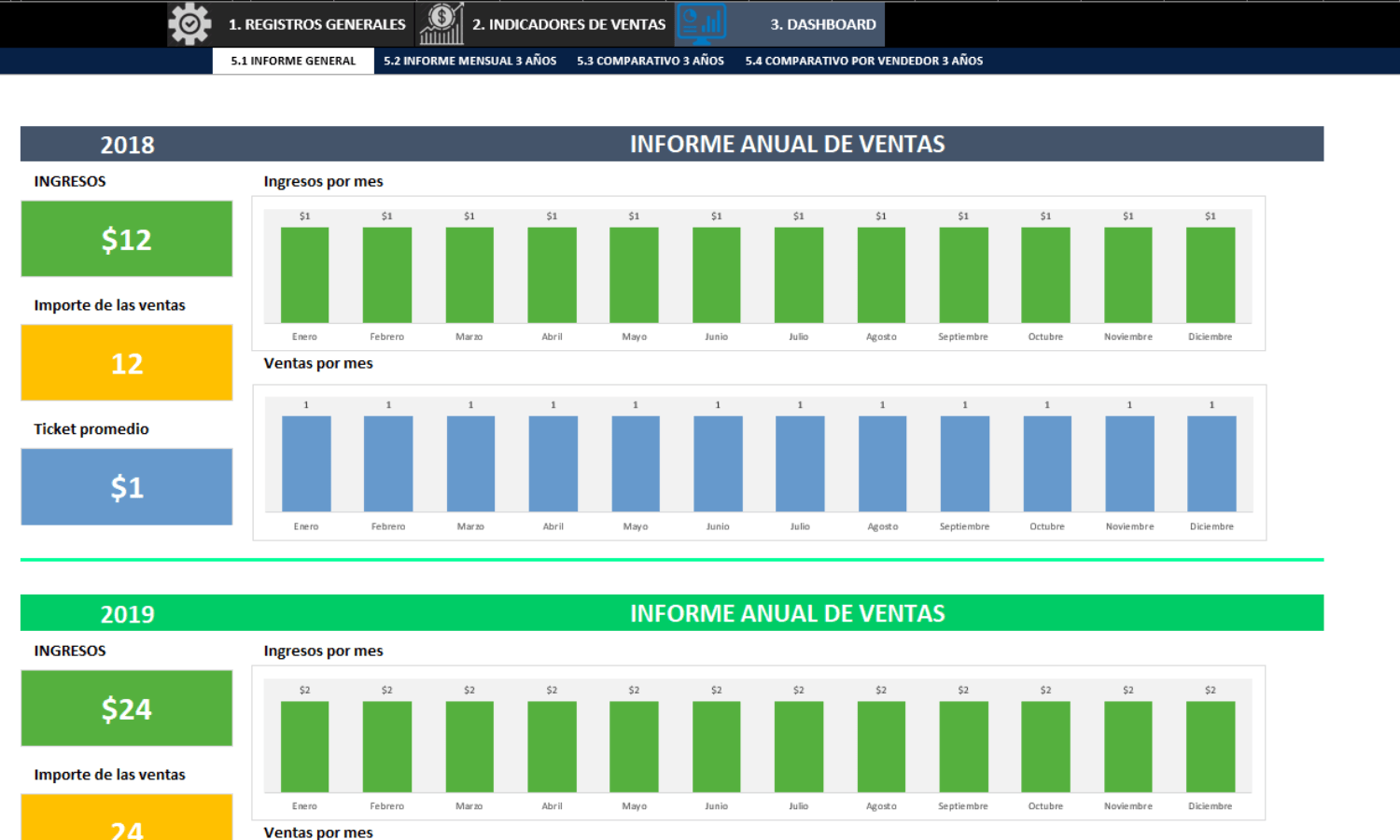Viewport: 1400px width, 840px height.
Task: Click the 2018 Ventas por mes chart title
Action: coord(318,363)
